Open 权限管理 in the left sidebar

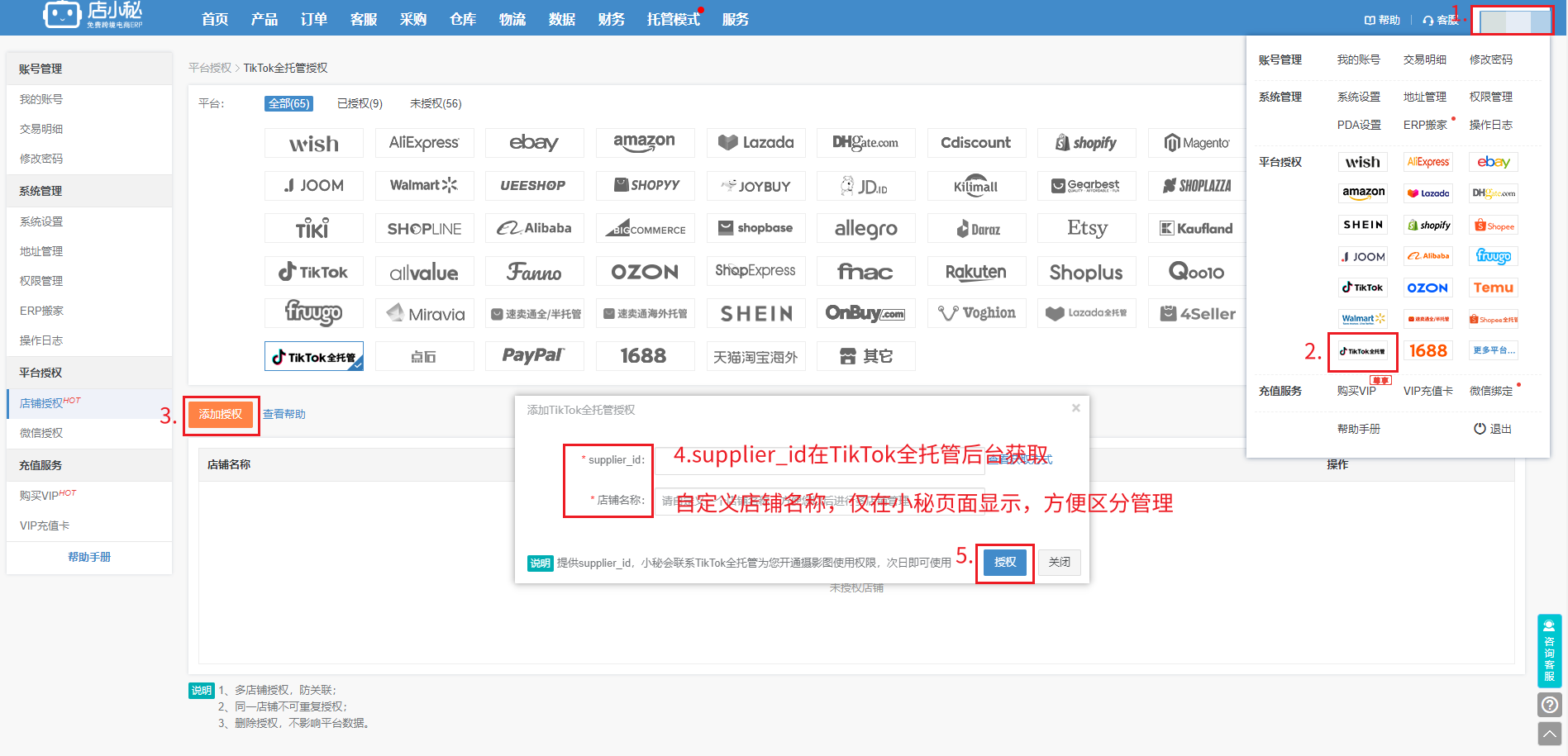41,281
